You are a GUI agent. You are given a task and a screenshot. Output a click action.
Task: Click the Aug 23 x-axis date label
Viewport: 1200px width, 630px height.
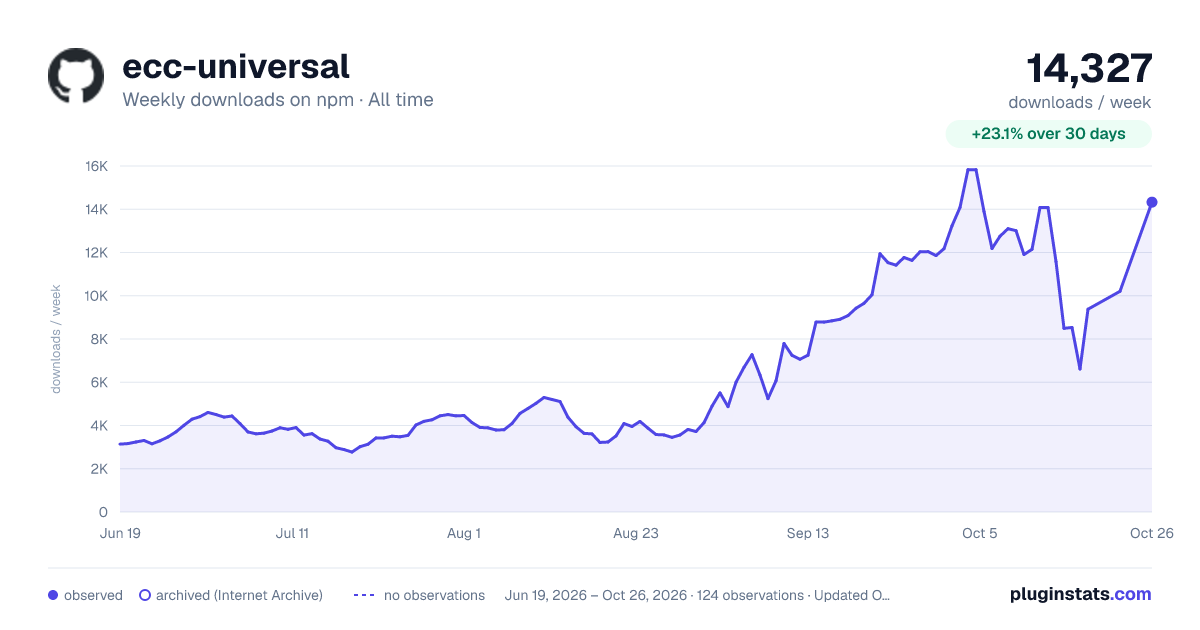click(636, 533)
